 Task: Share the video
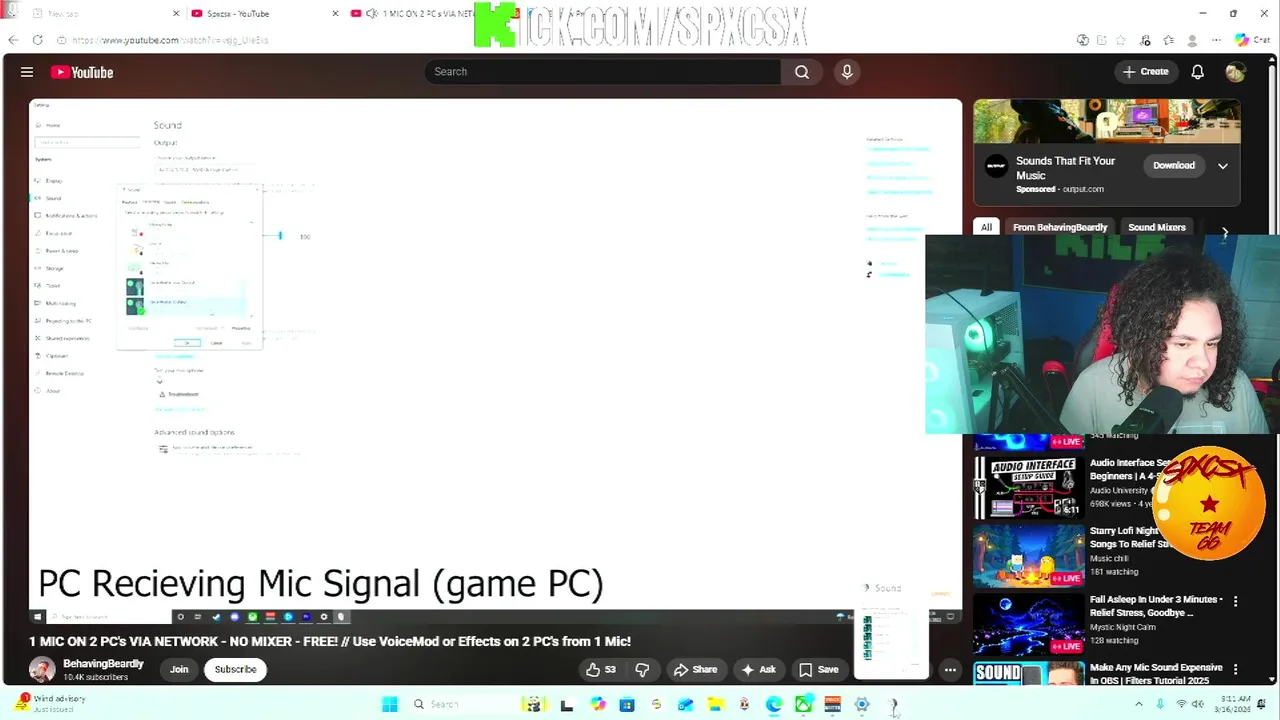(x=695, y=669)
